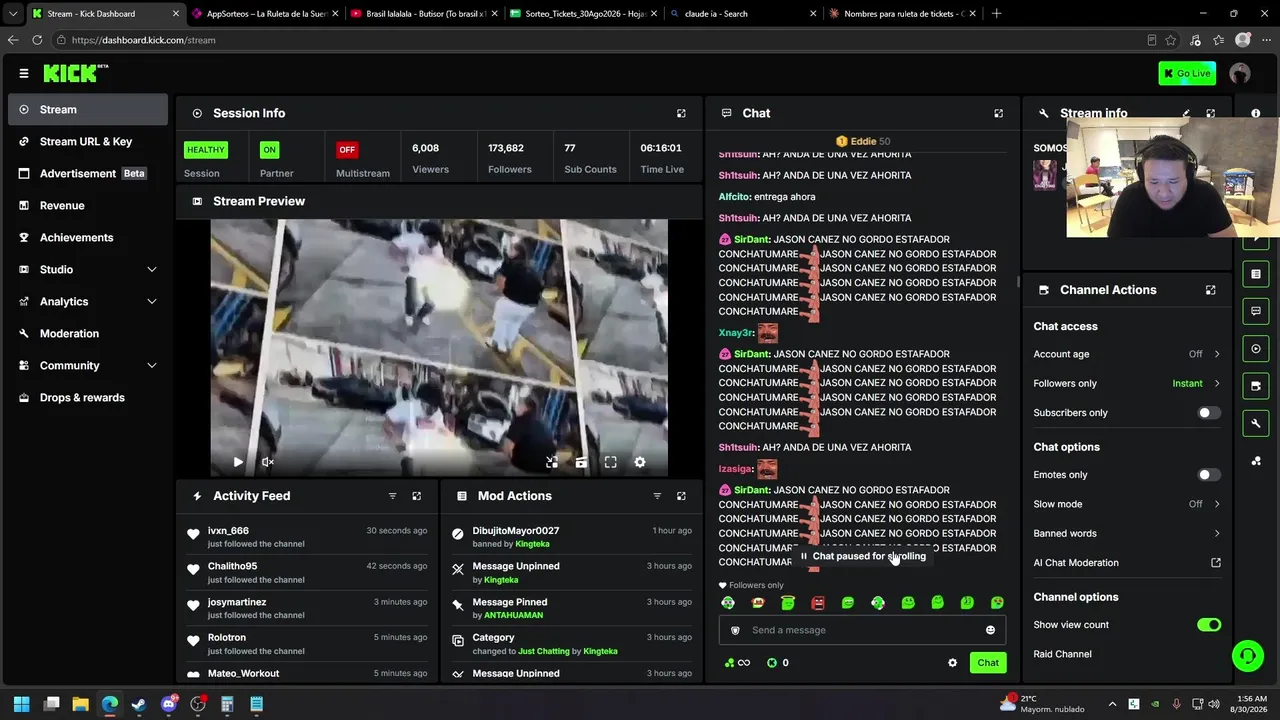
Task: Toggle Emotes only chat
Action: coord(1209,475)
